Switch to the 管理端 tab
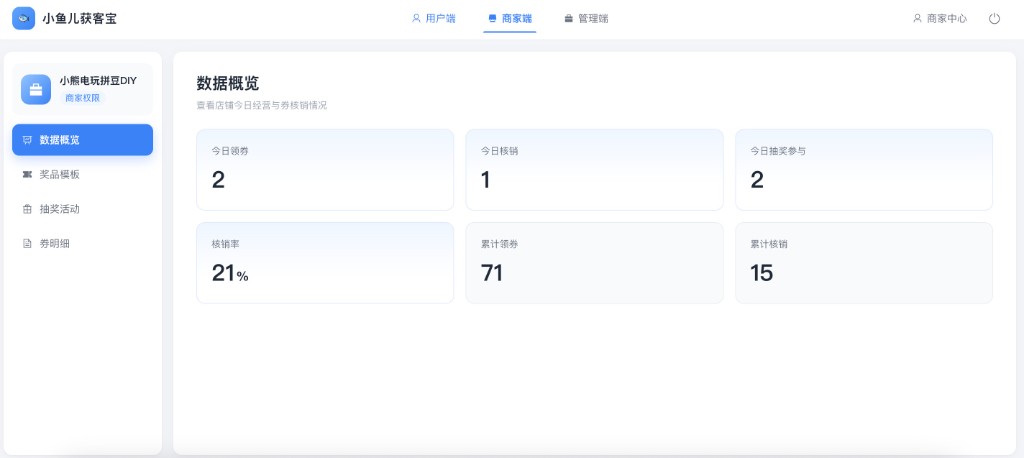Screen dimensions: 1024x458 [586, 18]
